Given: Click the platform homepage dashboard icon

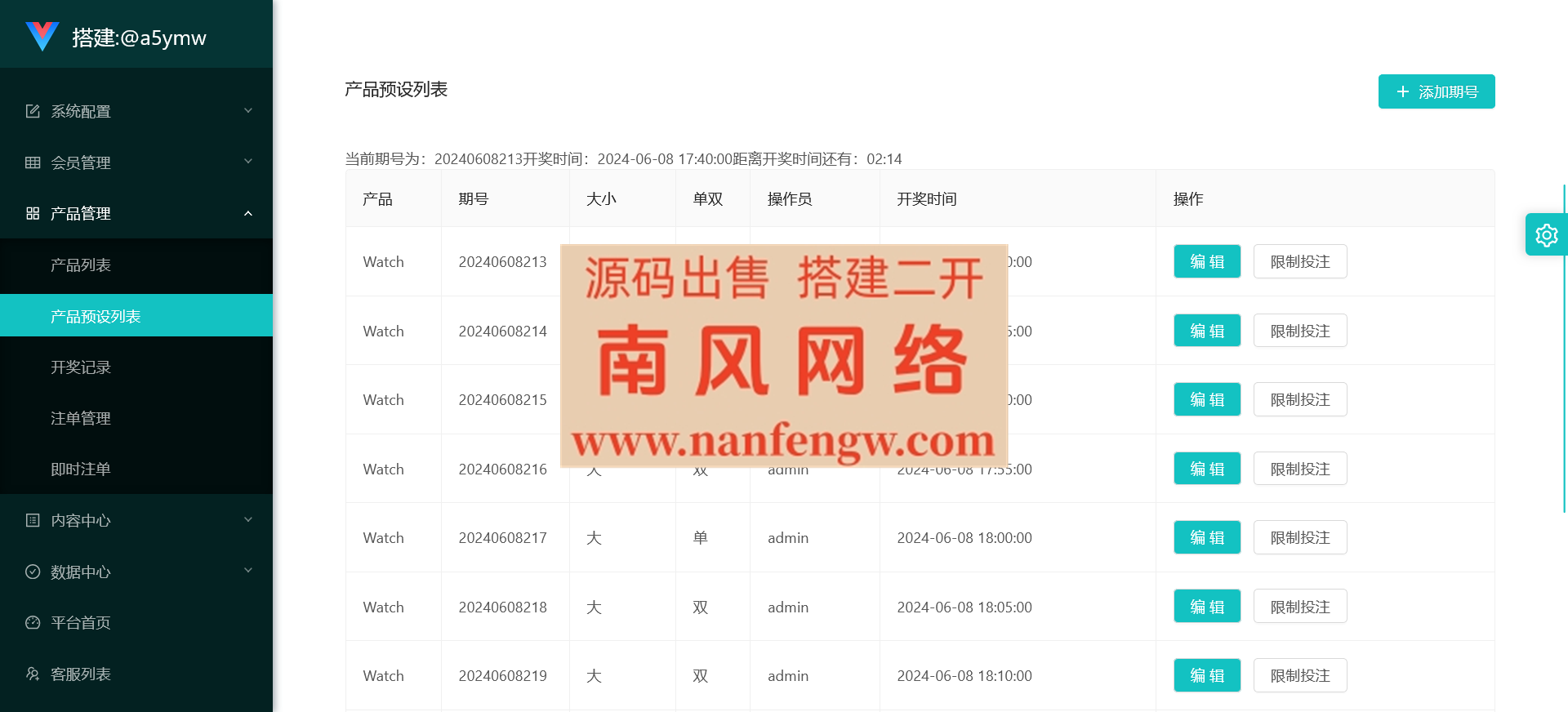Looking at the screenshot, I should click(x=33, y=622).
